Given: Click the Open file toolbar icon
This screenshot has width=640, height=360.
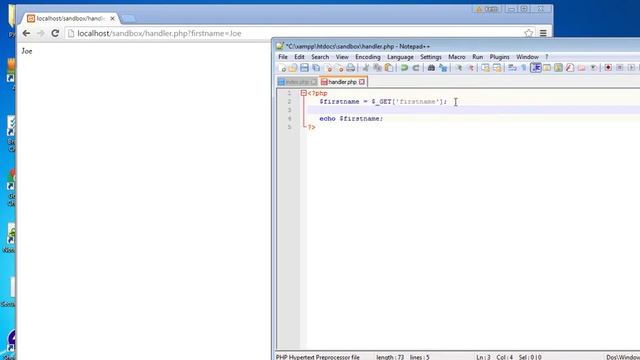Looking at the screenshot, I should pos(293,68).
